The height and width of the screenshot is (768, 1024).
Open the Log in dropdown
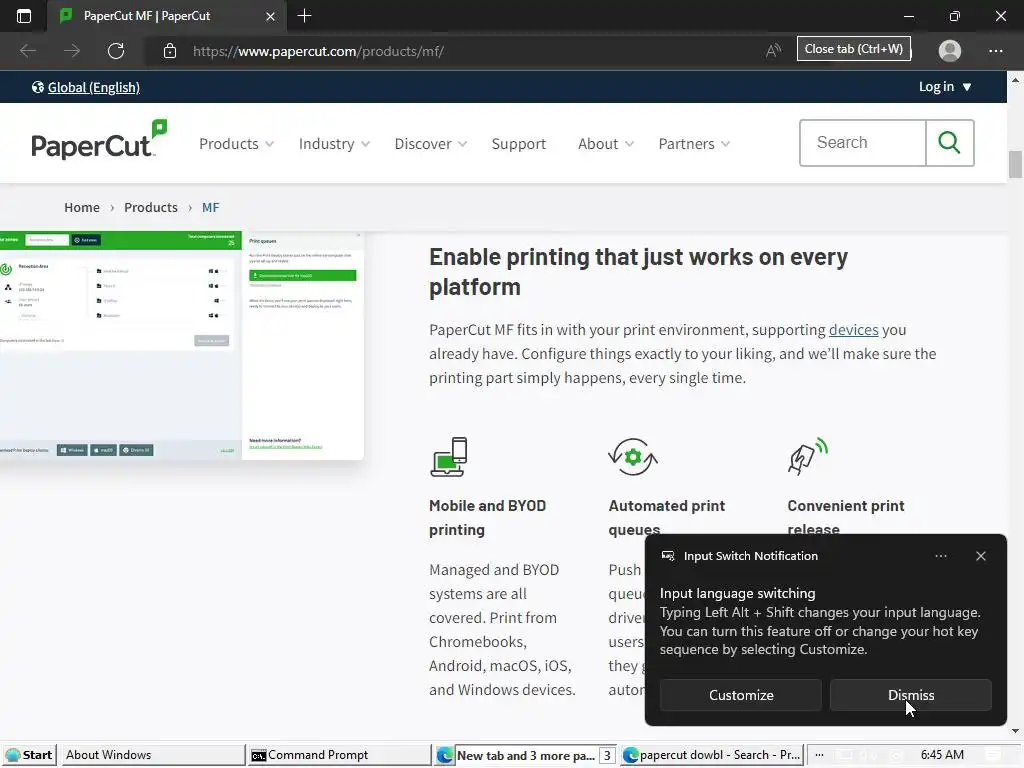[x=946, y=87]
